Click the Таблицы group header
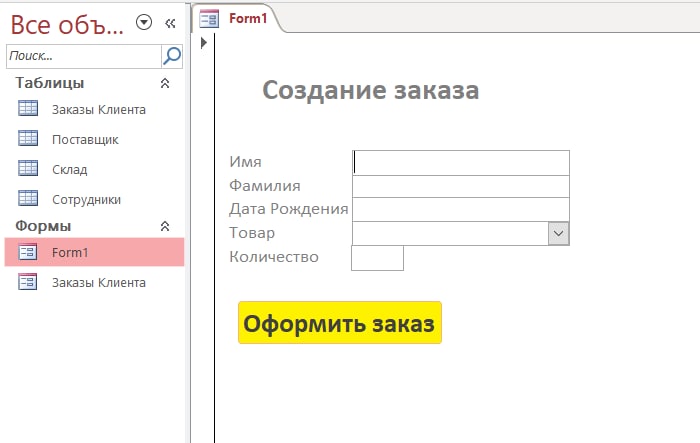 50,83
